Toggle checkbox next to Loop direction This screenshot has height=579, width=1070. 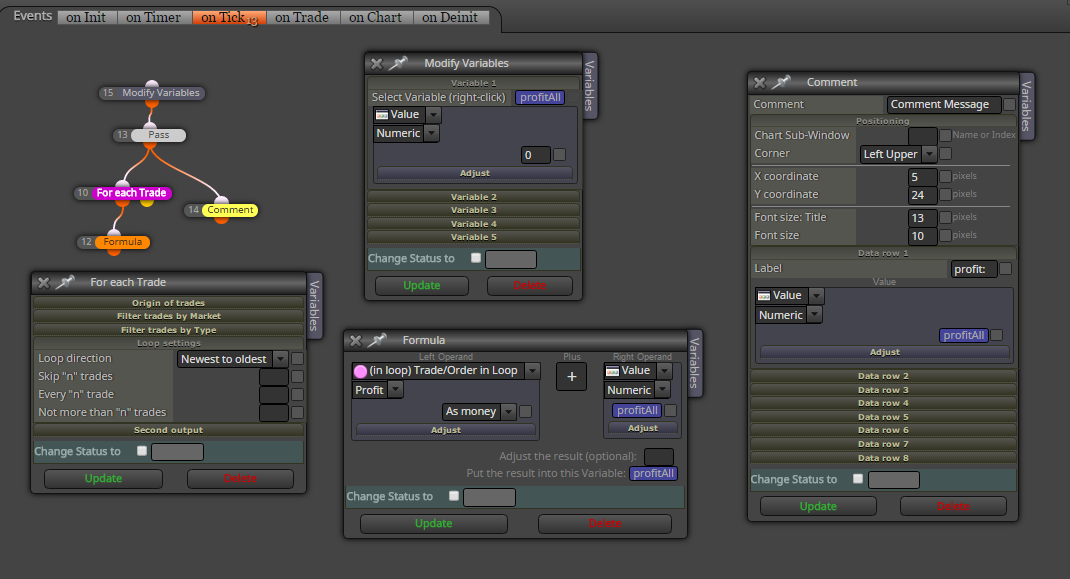[x=298, y=358]
